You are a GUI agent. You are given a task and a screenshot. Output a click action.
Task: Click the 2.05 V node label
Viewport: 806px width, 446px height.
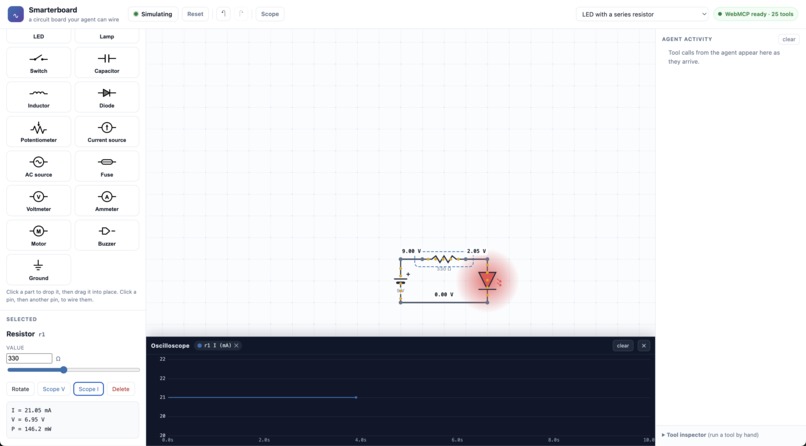click(477, 251)
